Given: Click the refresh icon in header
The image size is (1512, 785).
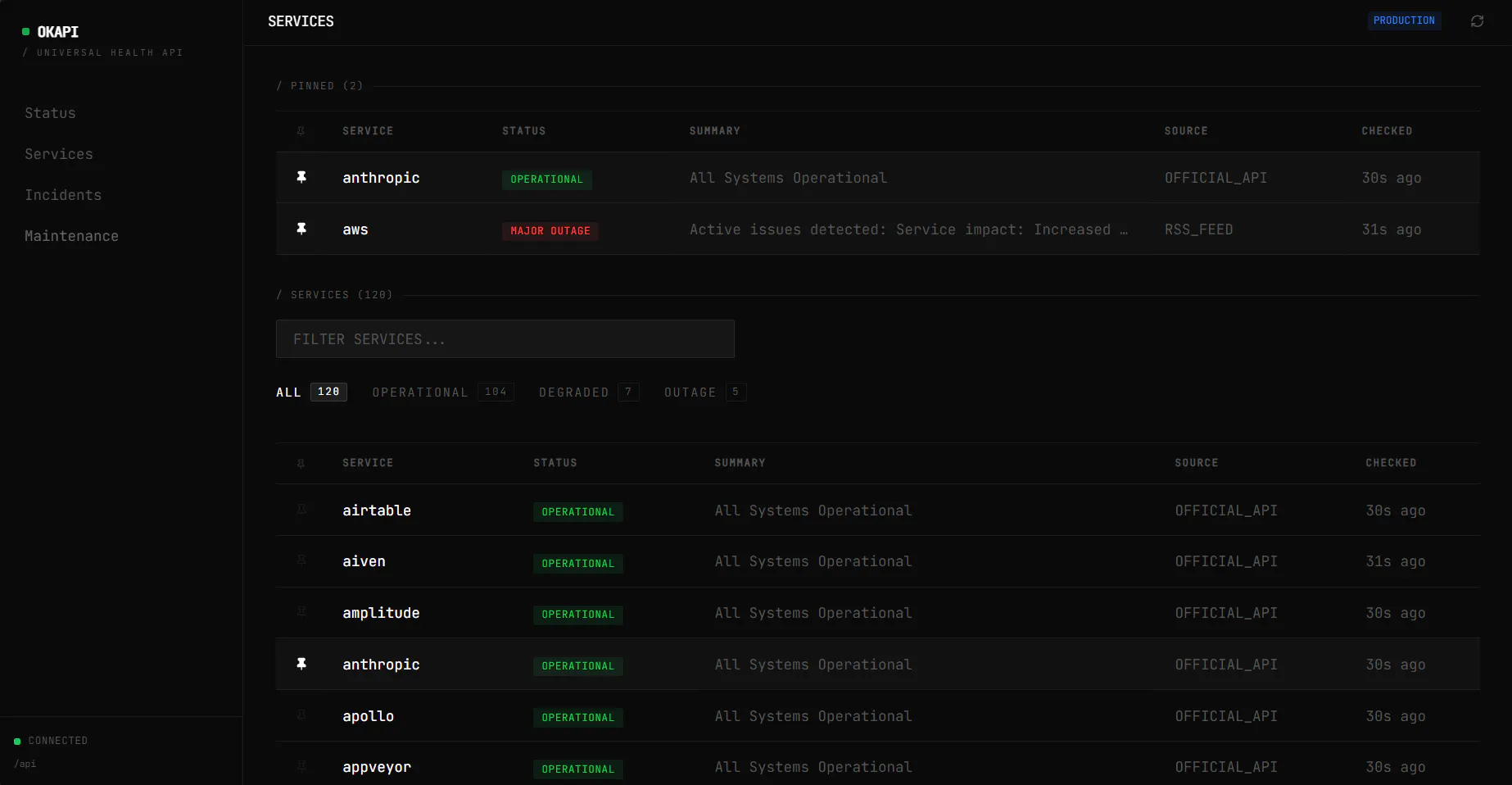Looking at the screenshot, I should pyautogui.click(x=1477, y=21).
